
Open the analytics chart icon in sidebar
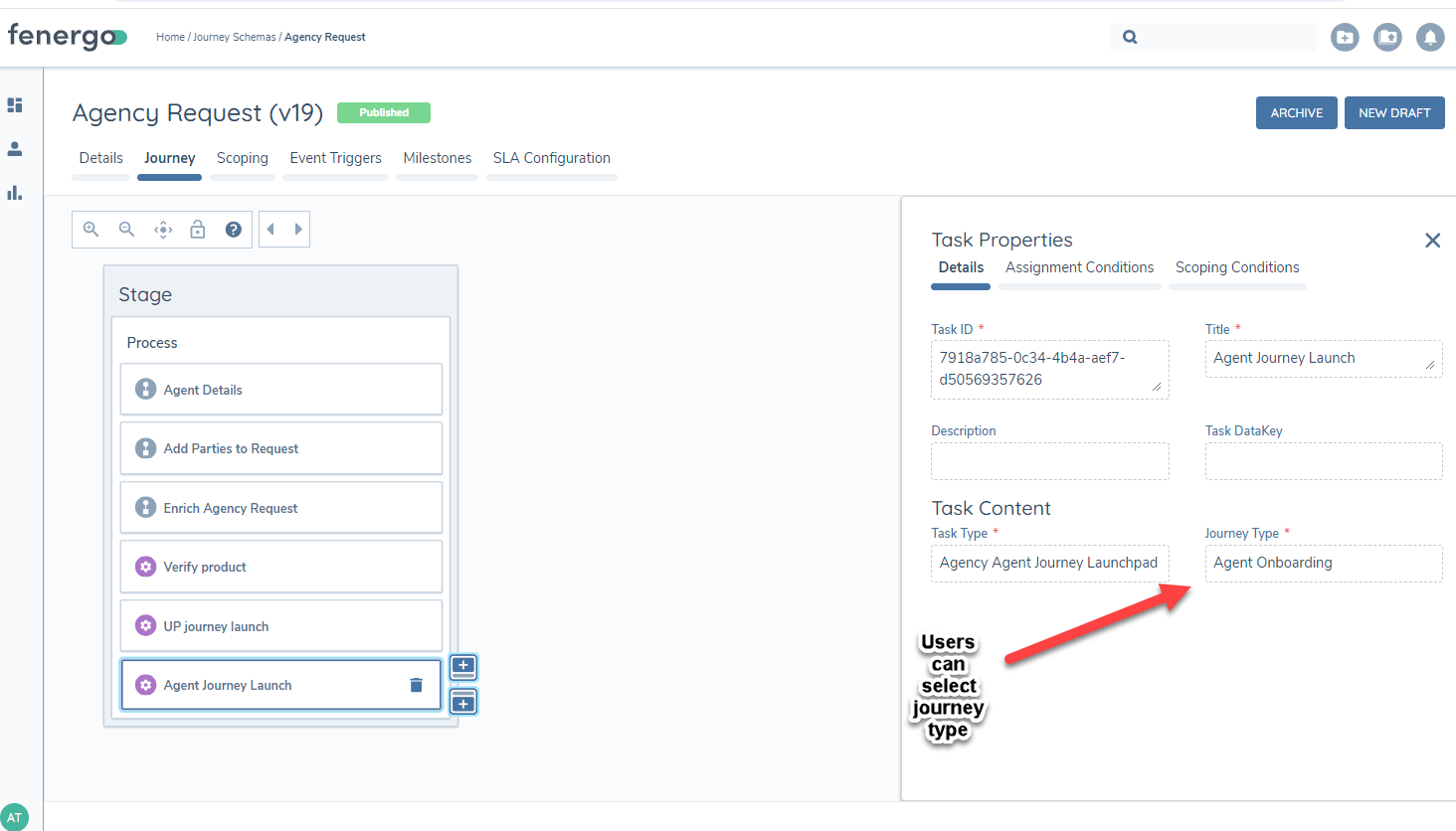point(15,192)
